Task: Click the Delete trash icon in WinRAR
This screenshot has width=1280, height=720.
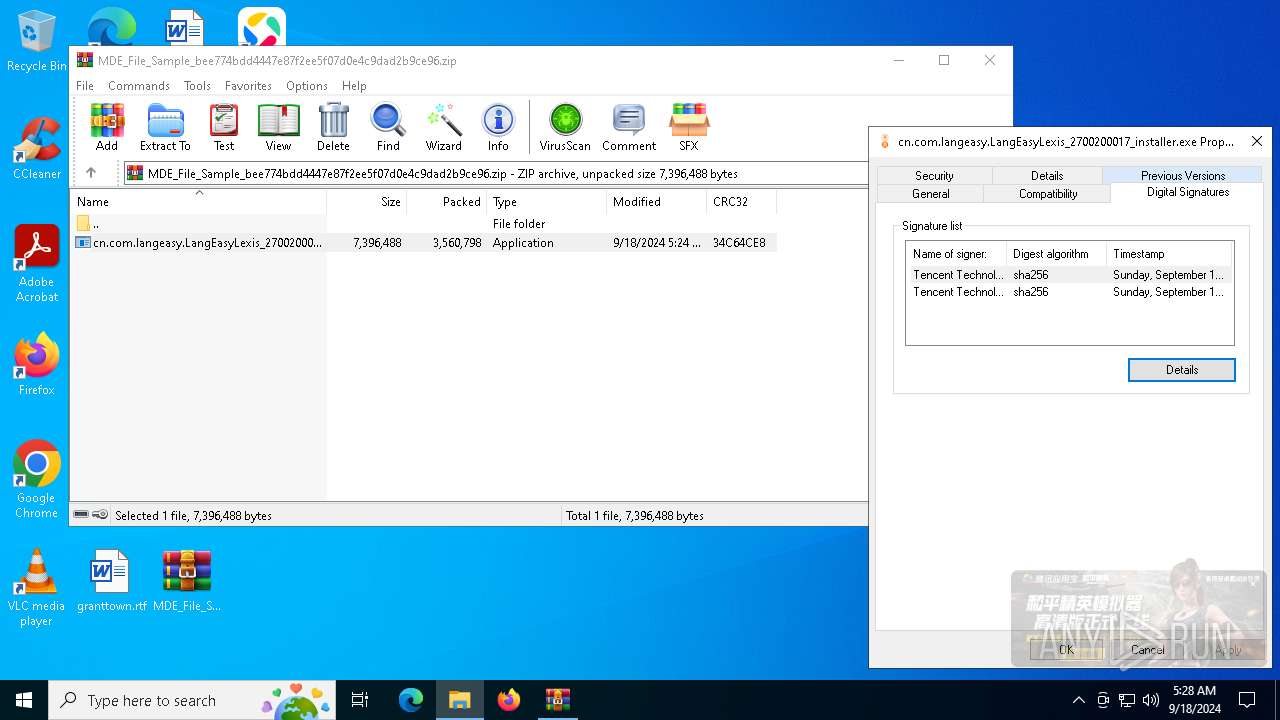Action: click(333, 127)
